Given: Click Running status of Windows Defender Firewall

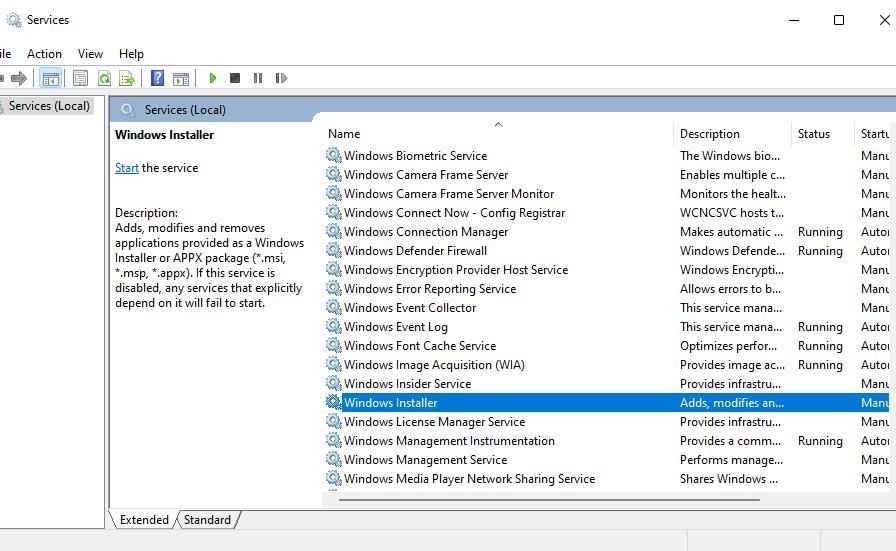Looking at the screenshot, I should (820, 251).
